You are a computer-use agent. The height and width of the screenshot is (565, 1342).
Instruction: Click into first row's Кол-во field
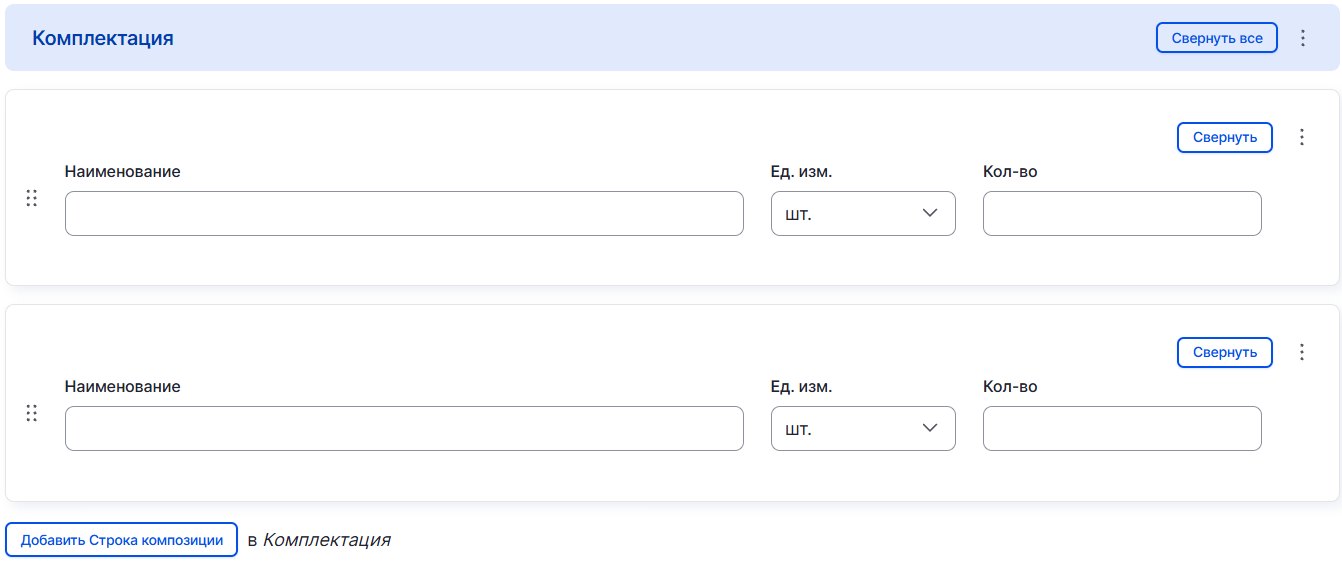(1121, 214)
